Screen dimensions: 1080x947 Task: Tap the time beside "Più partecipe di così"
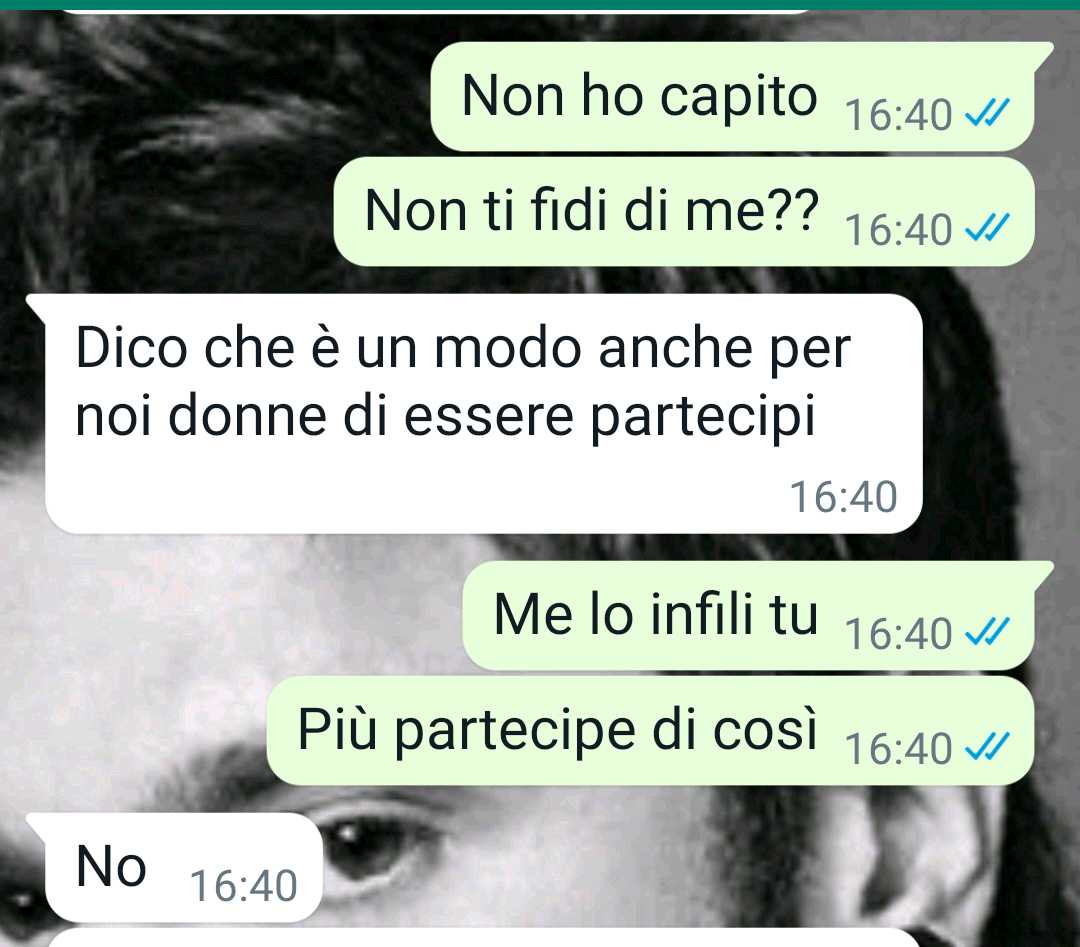(898, 749)
